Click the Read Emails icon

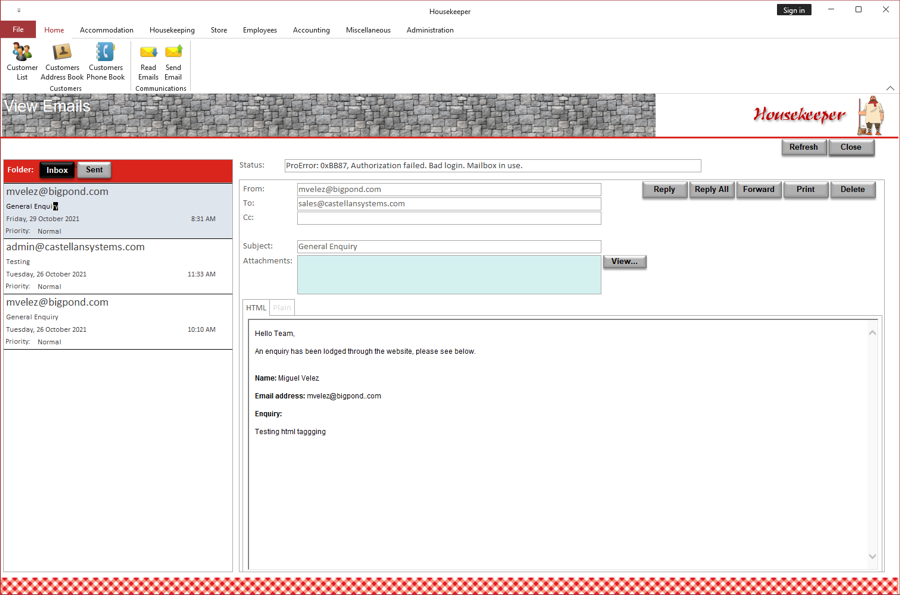(x=148, y=61)
